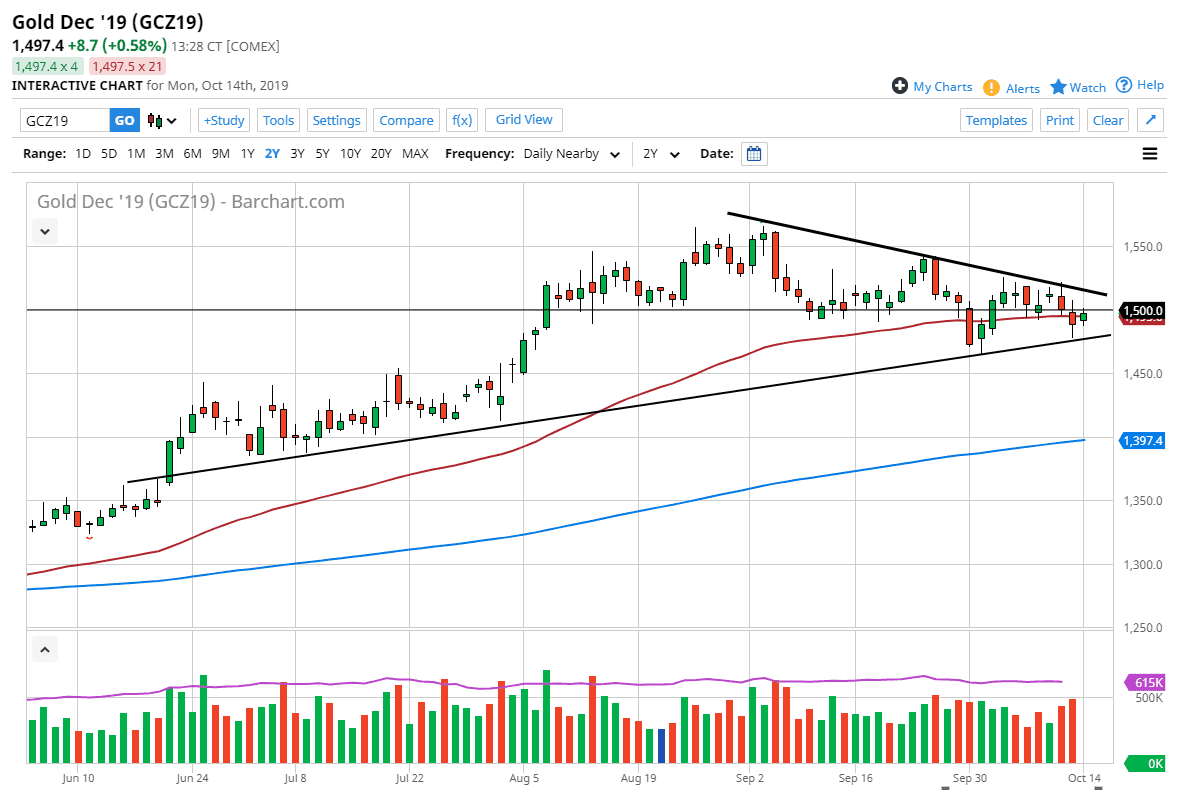The height and width of the screenshot is (790, 1184).
Task: Open Alerts with the exclamation icon
Action: (x=991, y=87)
